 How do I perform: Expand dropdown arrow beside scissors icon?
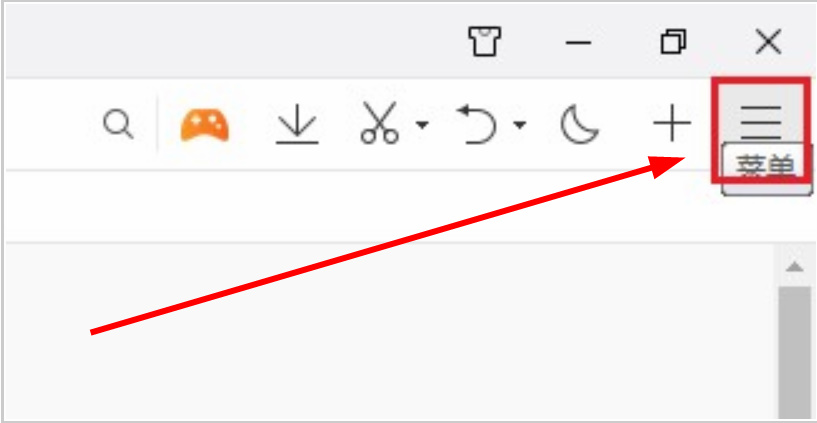click(x=422, y=125)
